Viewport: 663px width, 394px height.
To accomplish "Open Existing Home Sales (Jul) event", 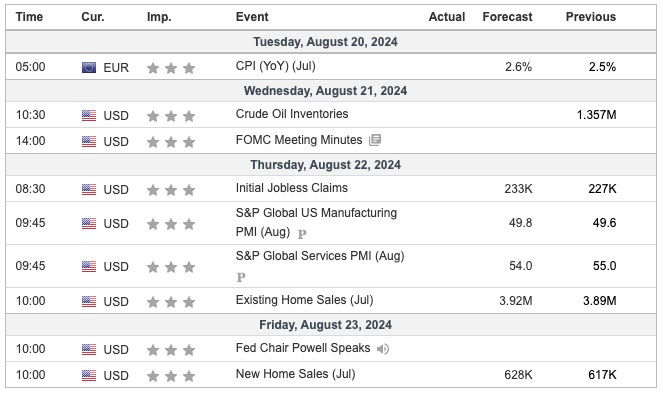I will tap(304, 300).
